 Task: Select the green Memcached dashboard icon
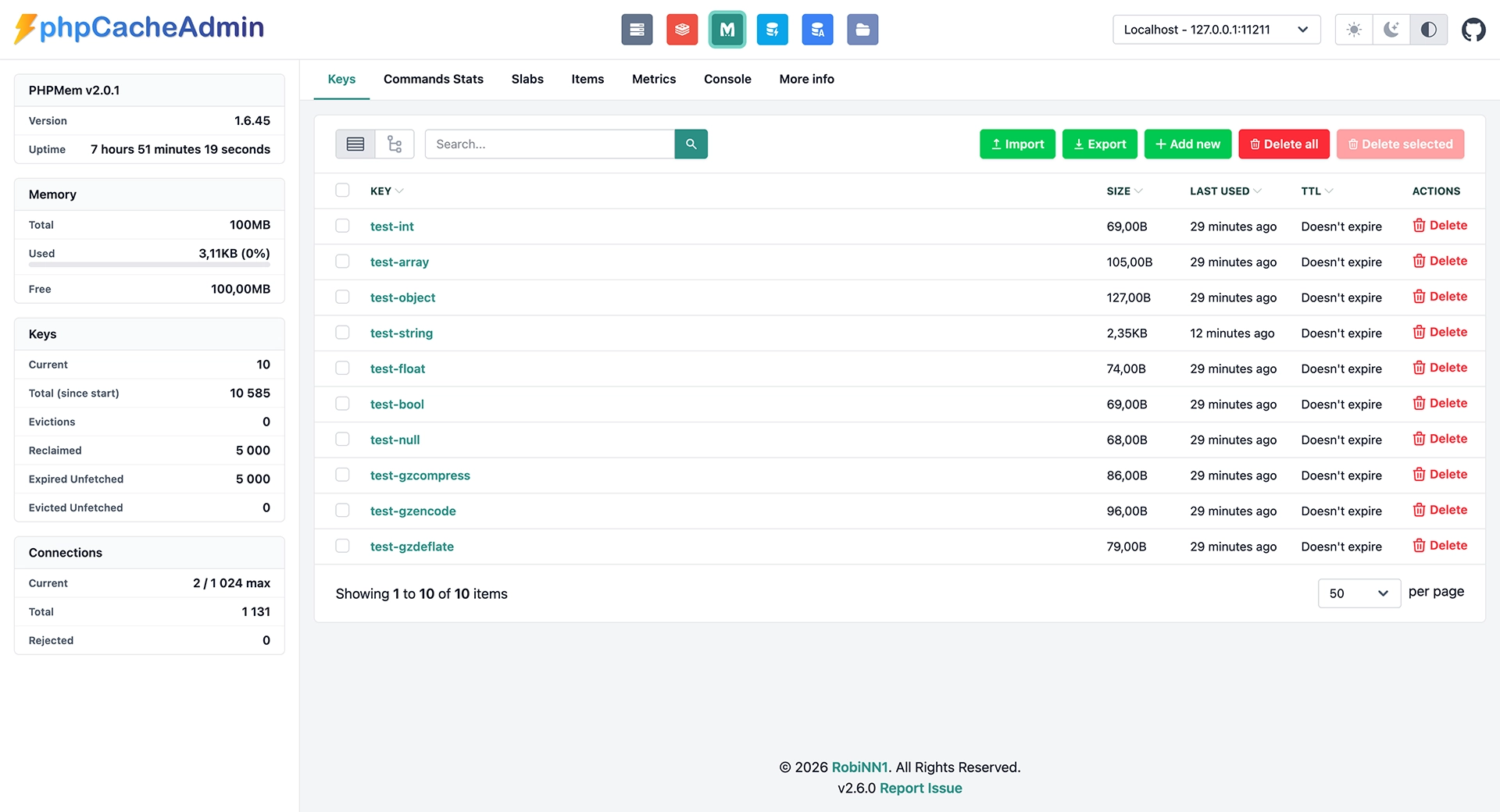coord(727,30)
